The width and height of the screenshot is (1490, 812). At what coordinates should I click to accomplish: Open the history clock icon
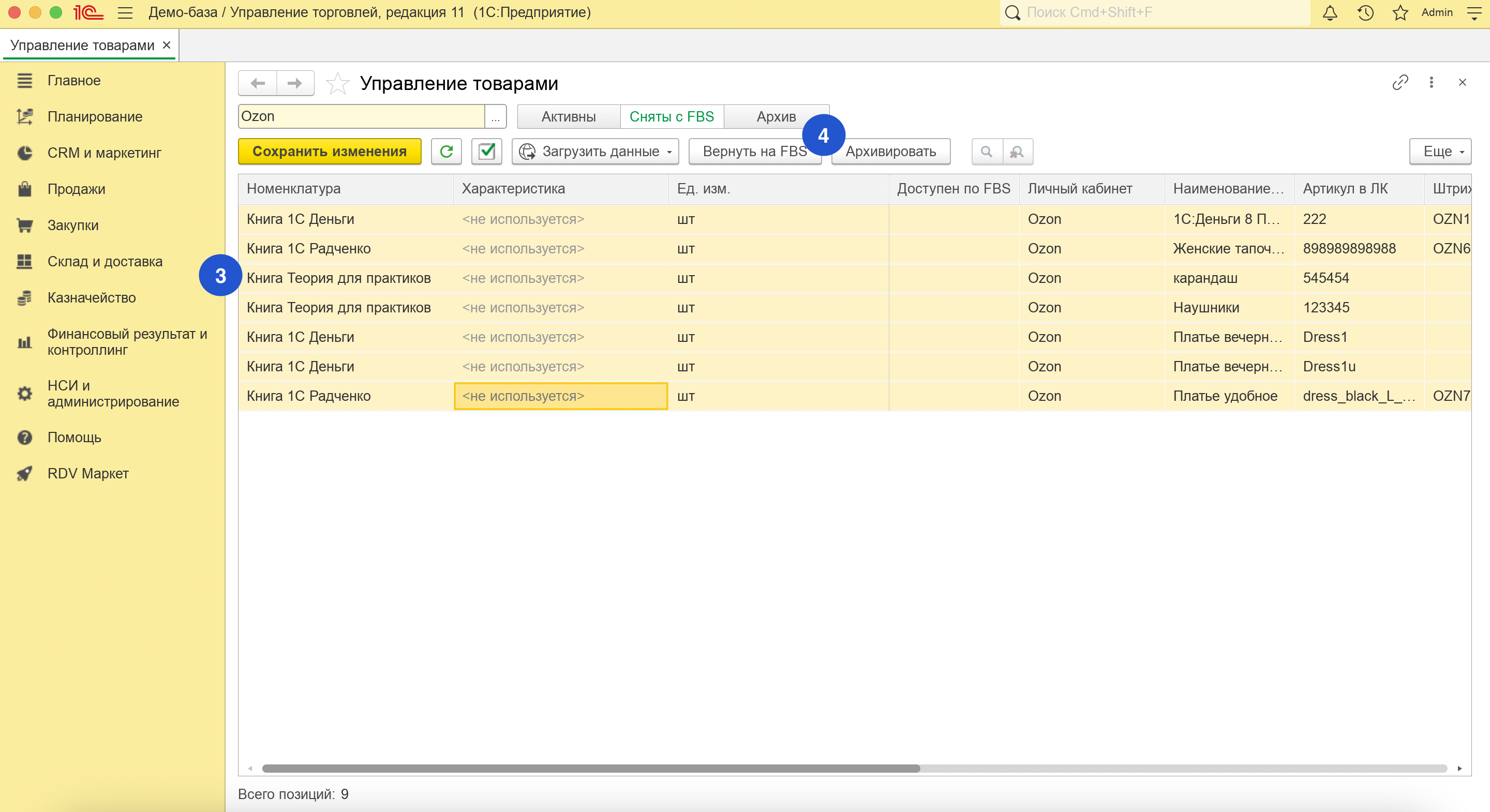pyautogui.click(x=1365, y=13)
